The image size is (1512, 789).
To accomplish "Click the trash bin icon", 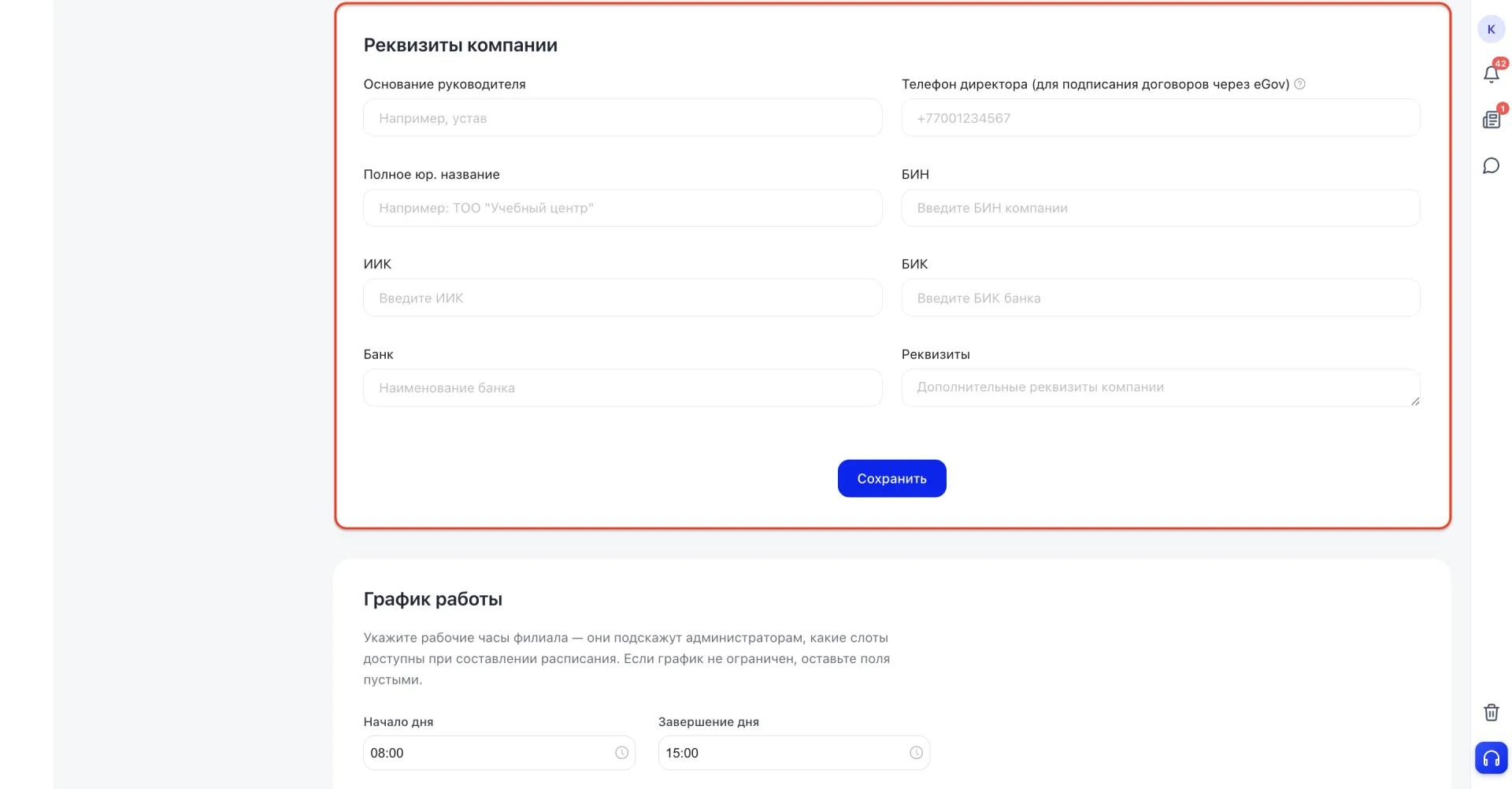I will [x=1491, y=713].
